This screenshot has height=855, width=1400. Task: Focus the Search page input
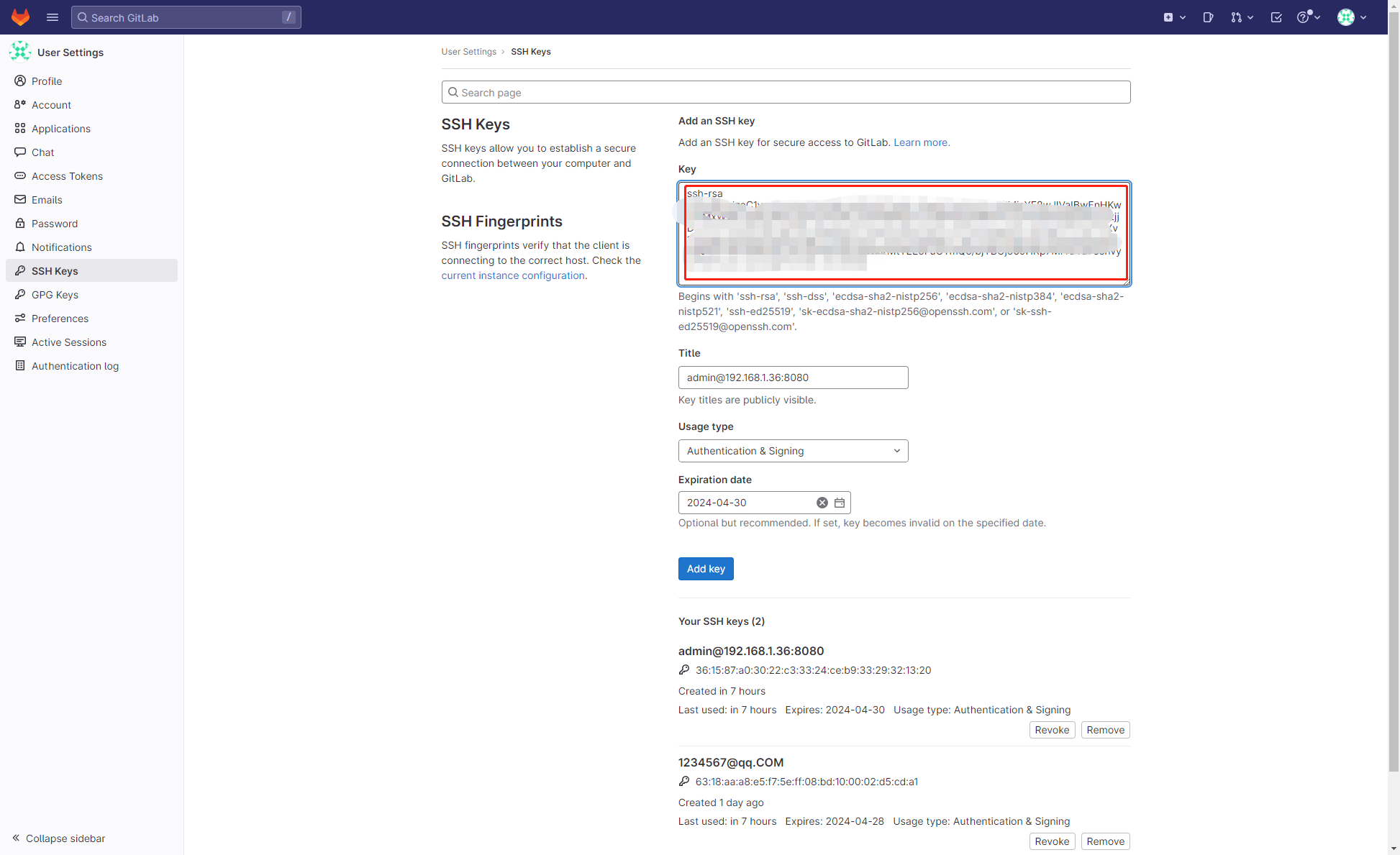[x=786, y=92]
